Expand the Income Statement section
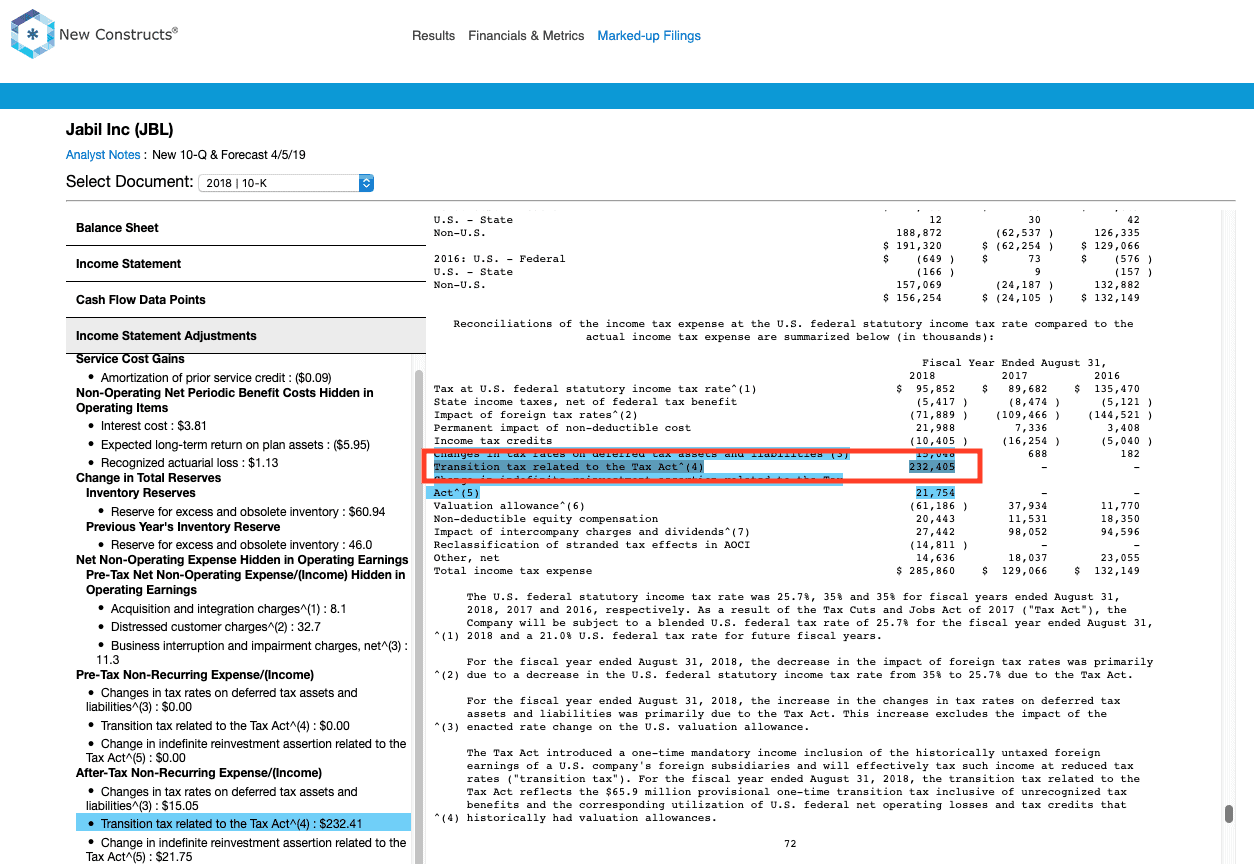Screen dimensions: 1254x864 coord(245,264)
